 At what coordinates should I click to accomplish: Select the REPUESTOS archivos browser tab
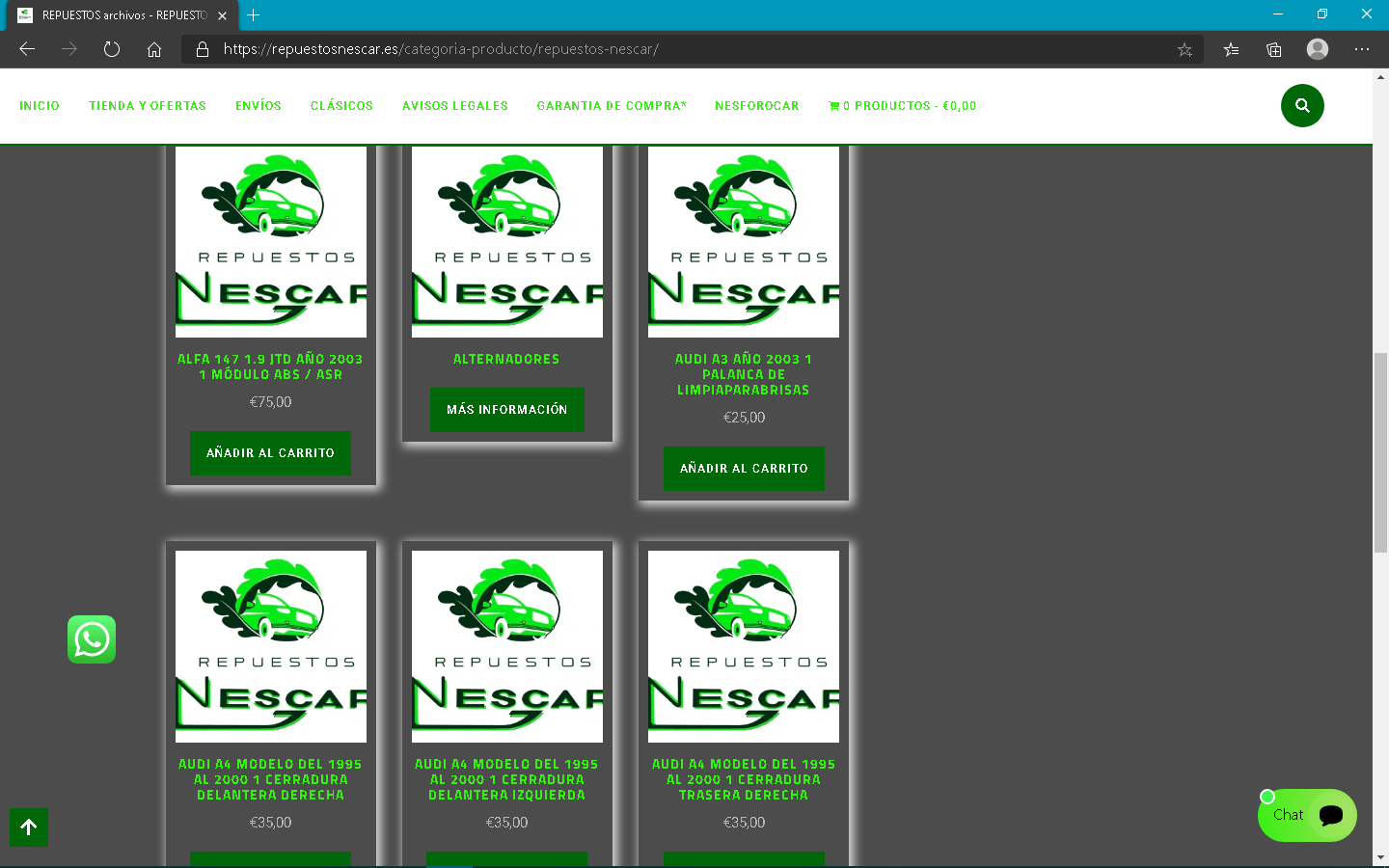(123, 15)
